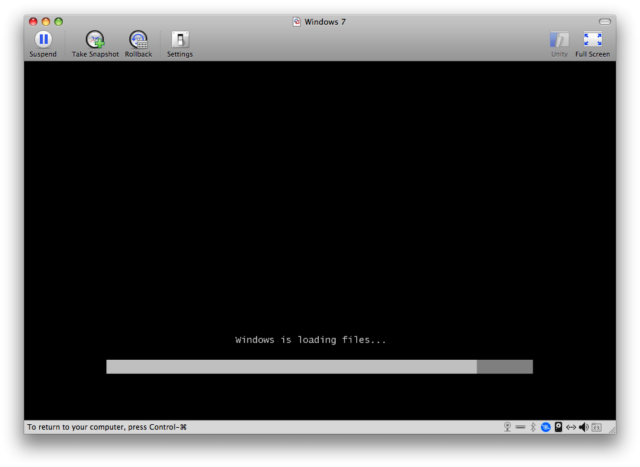
Task: Click the blue Time Machine-style status icon
Action: click(x=546, y=427)
